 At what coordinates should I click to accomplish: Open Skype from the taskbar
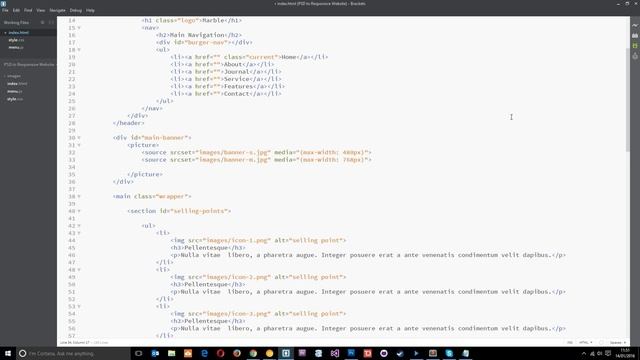[449, 353]
